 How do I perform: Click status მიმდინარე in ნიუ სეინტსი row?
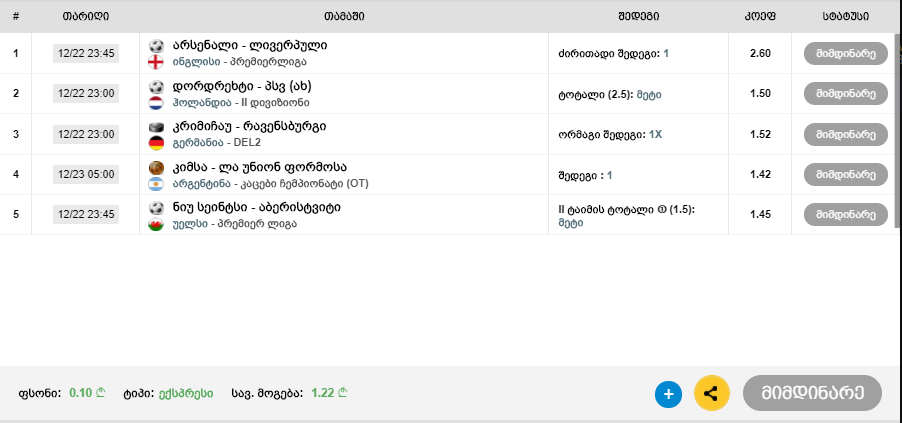point(846,215)
